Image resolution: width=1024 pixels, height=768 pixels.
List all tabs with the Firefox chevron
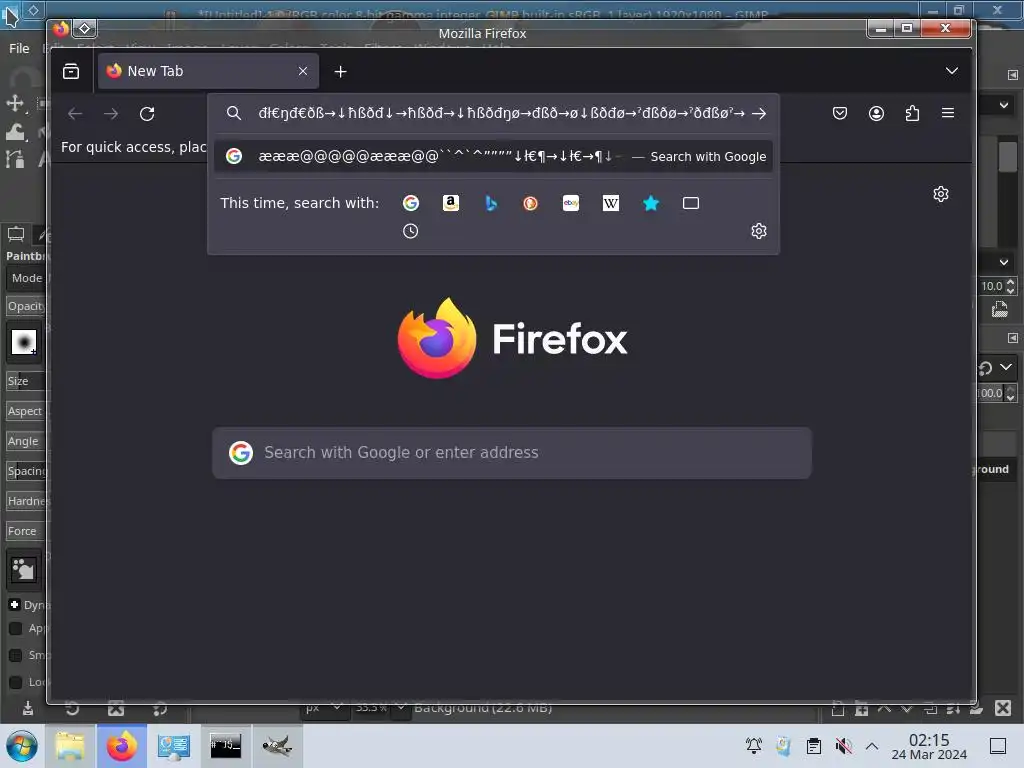point(952,71)
